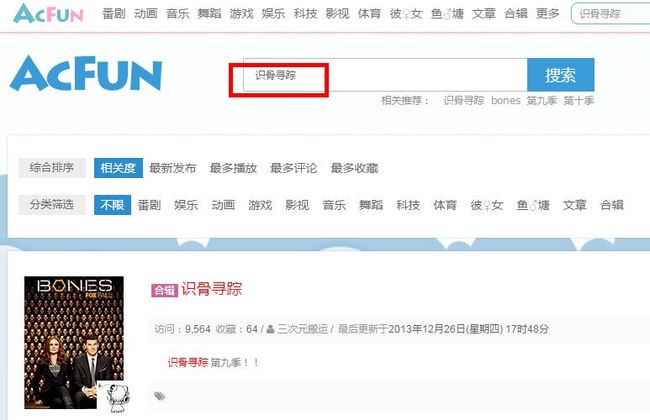Click the blue 搜索 button
The image size is (650, 420).
(x=560, y=75)
